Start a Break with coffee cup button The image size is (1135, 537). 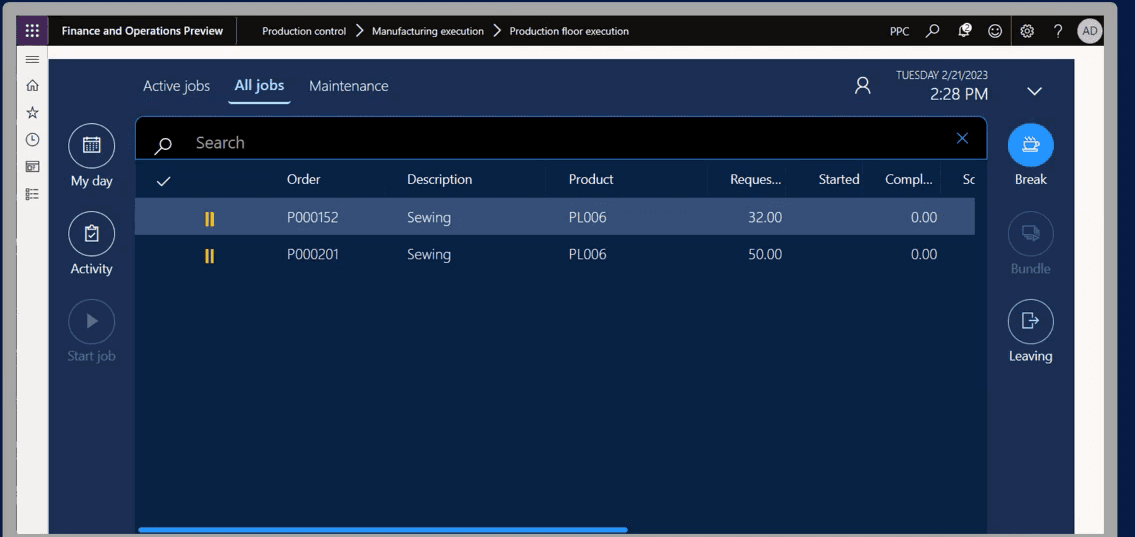coord(1031,145)
